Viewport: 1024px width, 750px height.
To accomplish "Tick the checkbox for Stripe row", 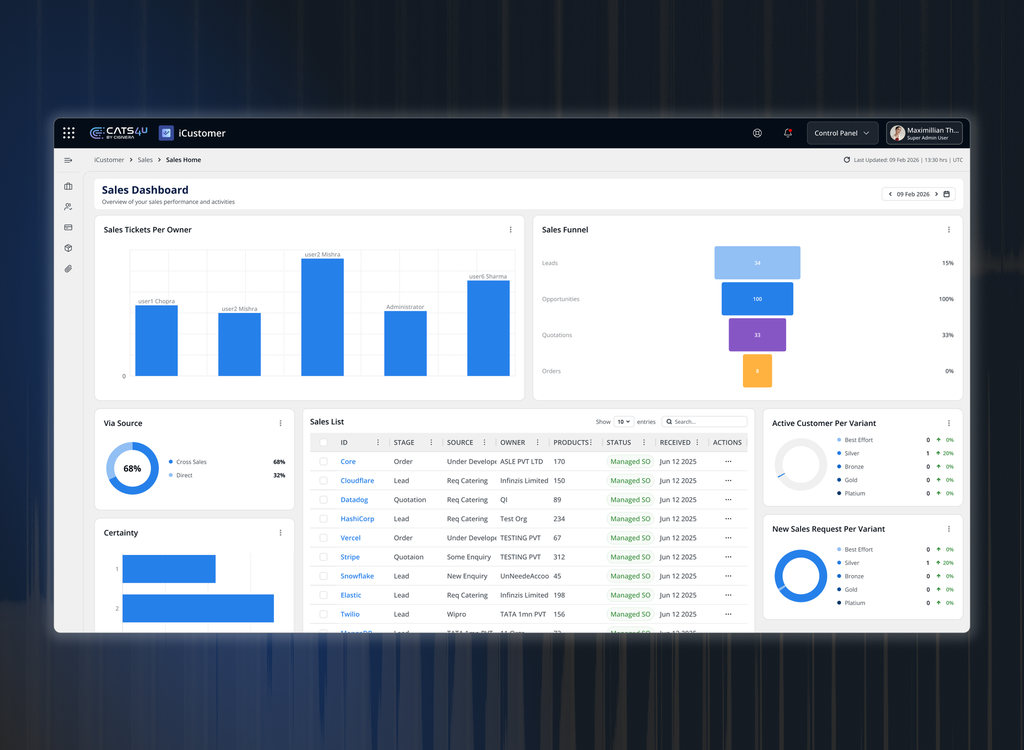I will [x=323, y=557].
